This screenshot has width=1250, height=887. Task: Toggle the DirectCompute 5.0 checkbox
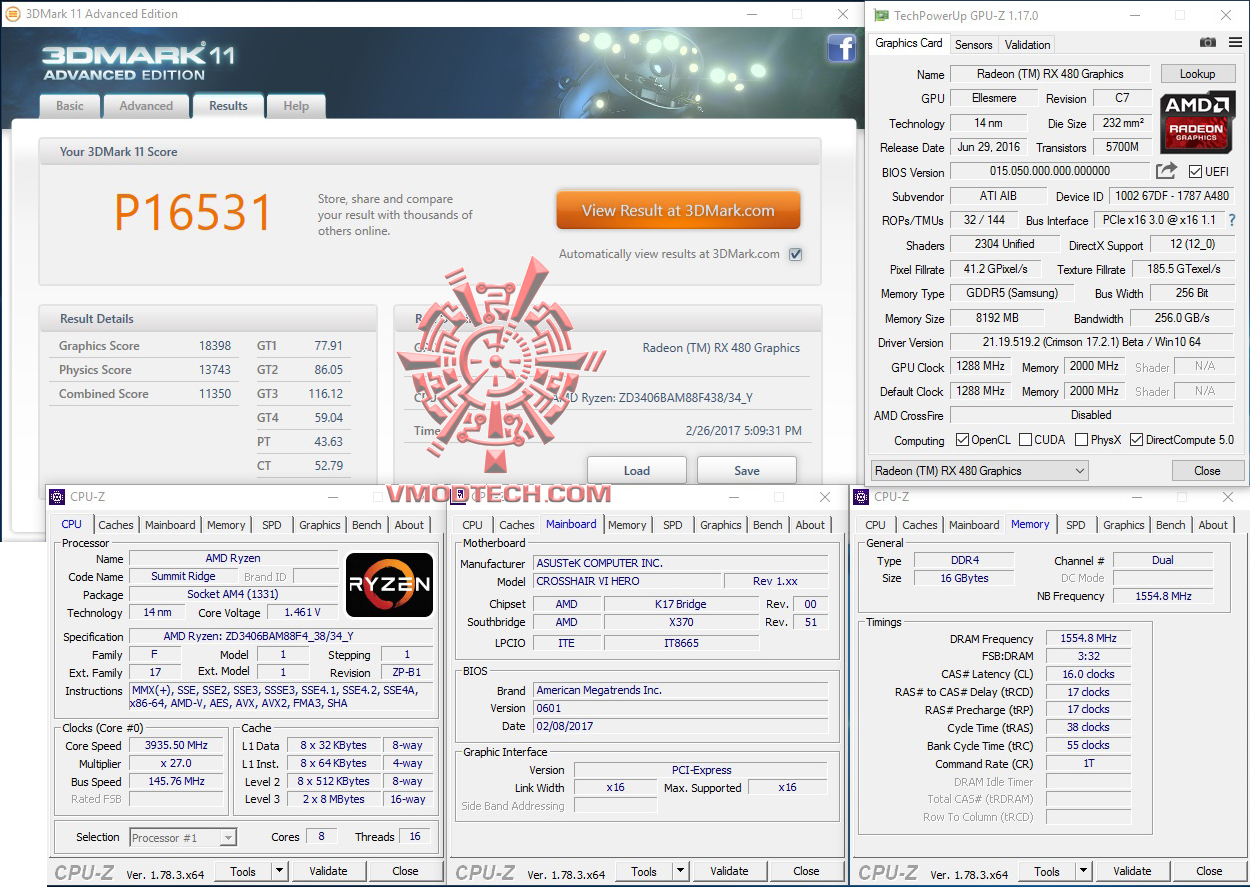click(1136, 439)
